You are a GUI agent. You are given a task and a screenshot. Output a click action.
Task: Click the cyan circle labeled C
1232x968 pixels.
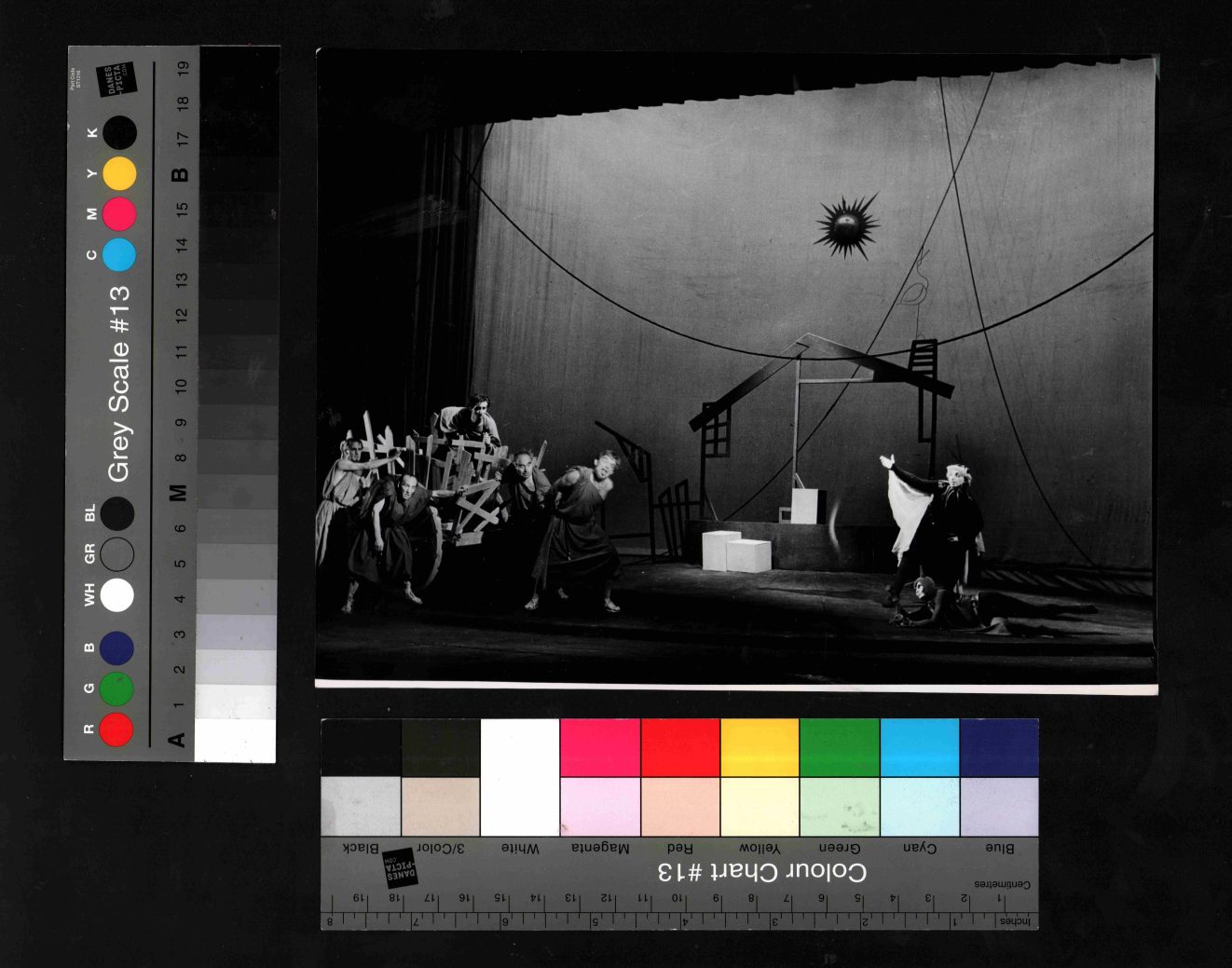(x=119, y=254)
